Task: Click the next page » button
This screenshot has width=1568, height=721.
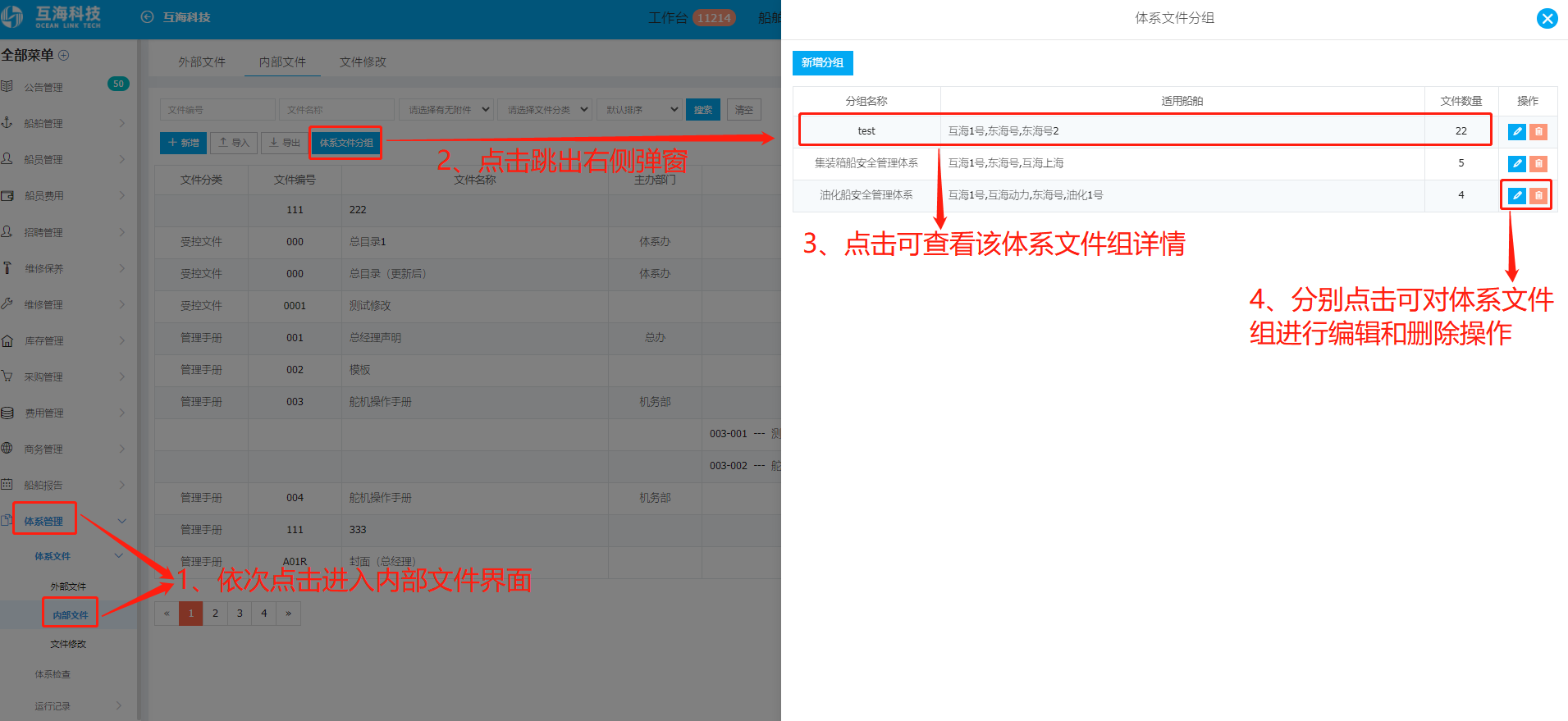Action: pos(289,614)
